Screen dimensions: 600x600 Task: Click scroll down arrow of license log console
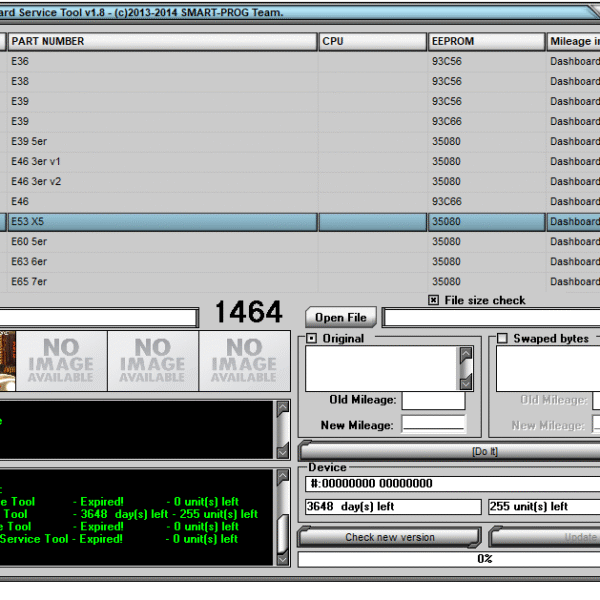(282, 559)
